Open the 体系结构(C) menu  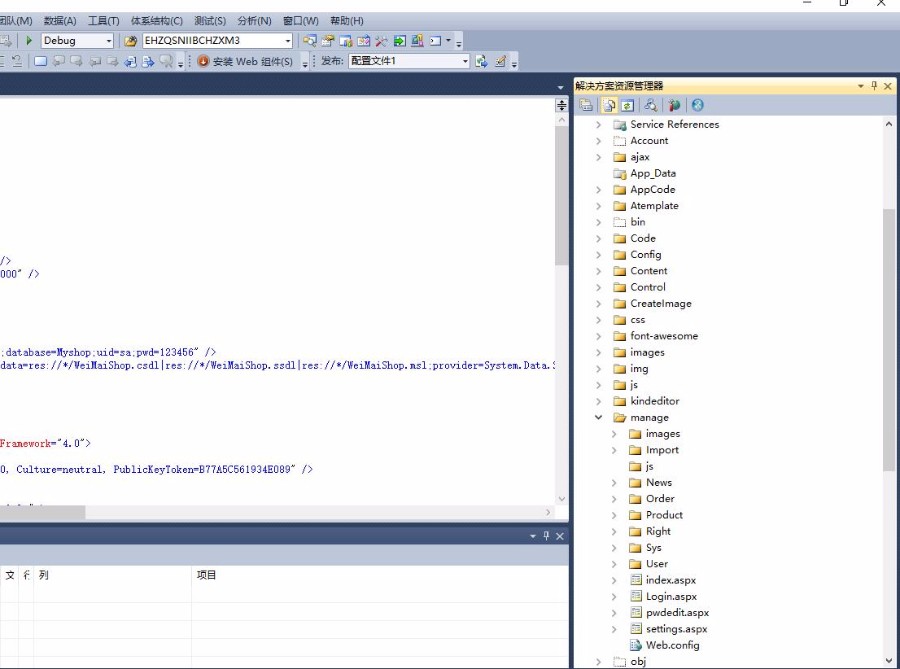156,21
